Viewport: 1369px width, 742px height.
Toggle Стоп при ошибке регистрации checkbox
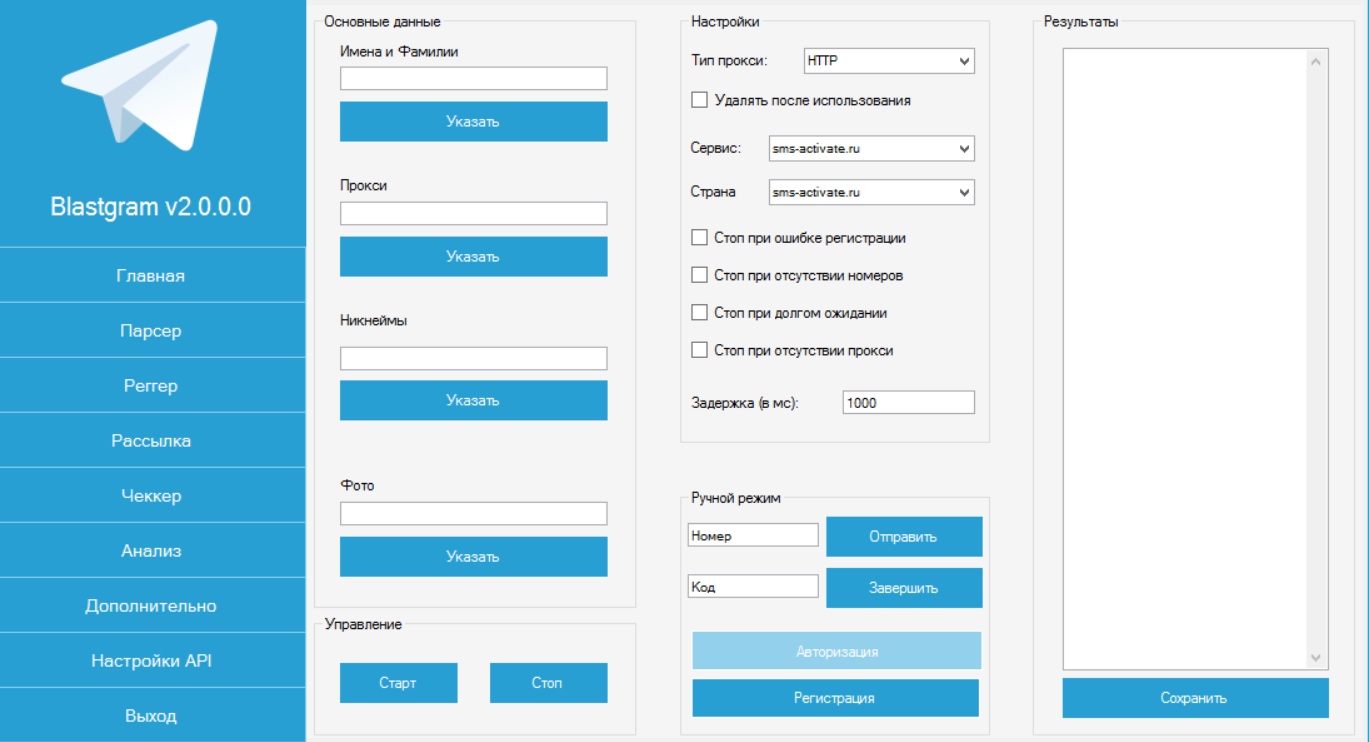(x=700, y=238)
